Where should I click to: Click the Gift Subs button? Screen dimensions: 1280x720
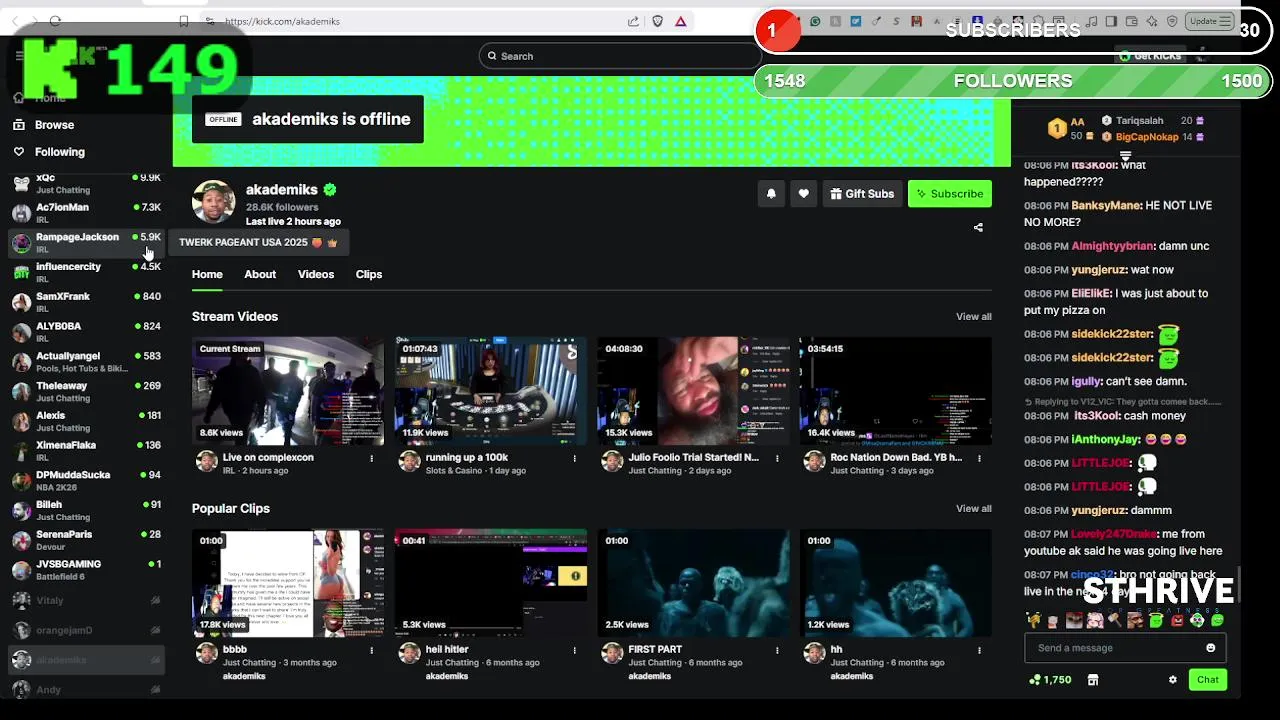[x=862, y=194]
